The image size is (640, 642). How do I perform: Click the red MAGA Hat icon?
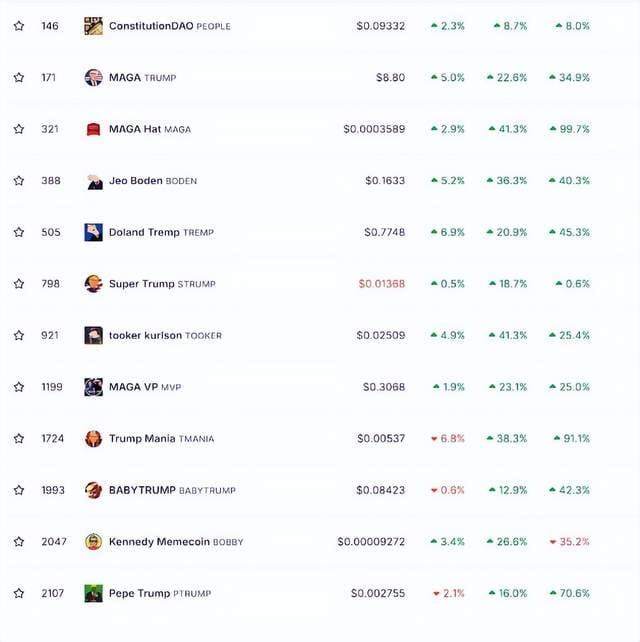tap(93, 129)
